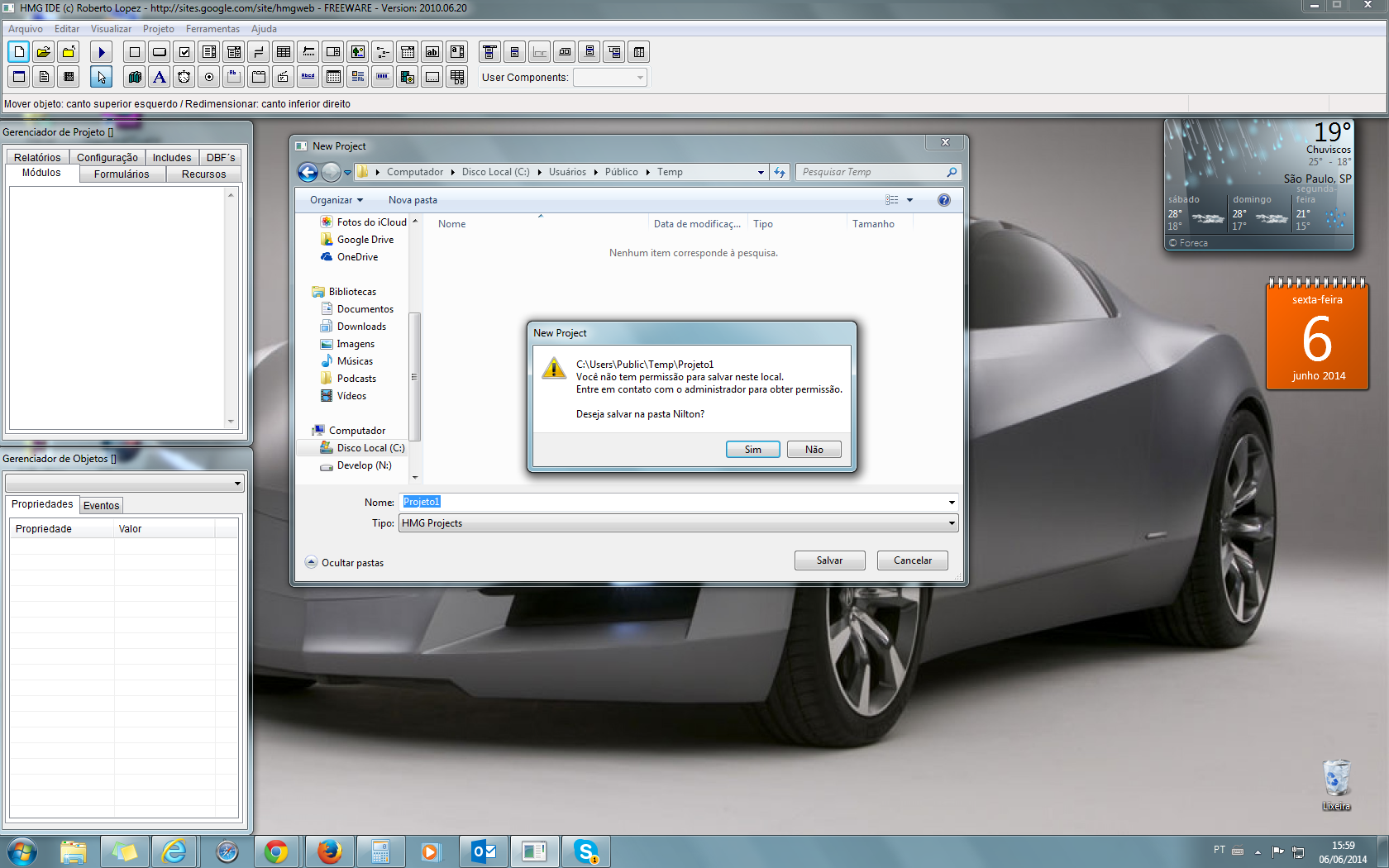
Task: Choose the Image control tool
Action: click(358, 52)
